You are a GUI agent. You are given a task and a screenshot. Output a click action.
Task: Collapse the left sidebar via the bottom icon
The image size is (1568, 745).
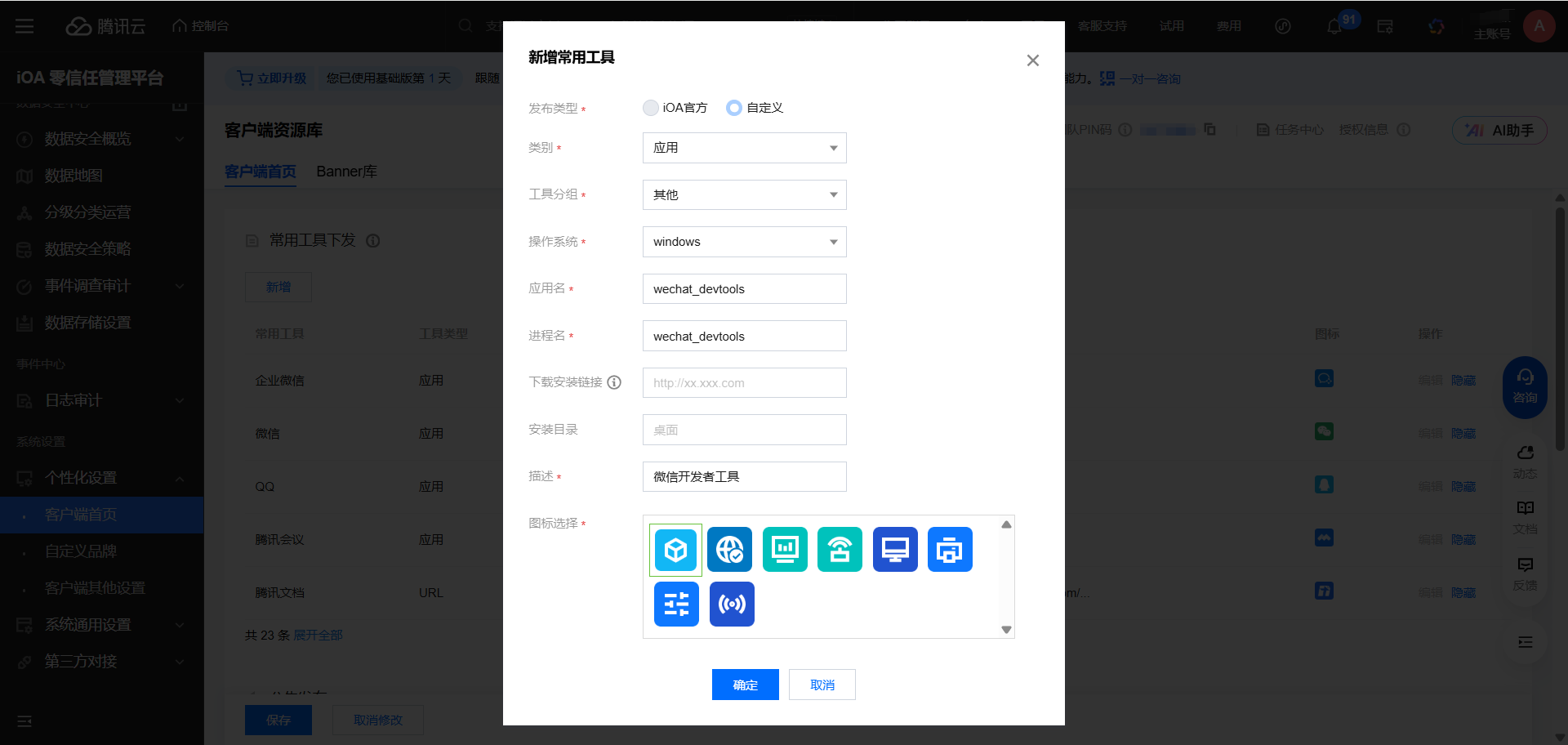click(24, 721)
